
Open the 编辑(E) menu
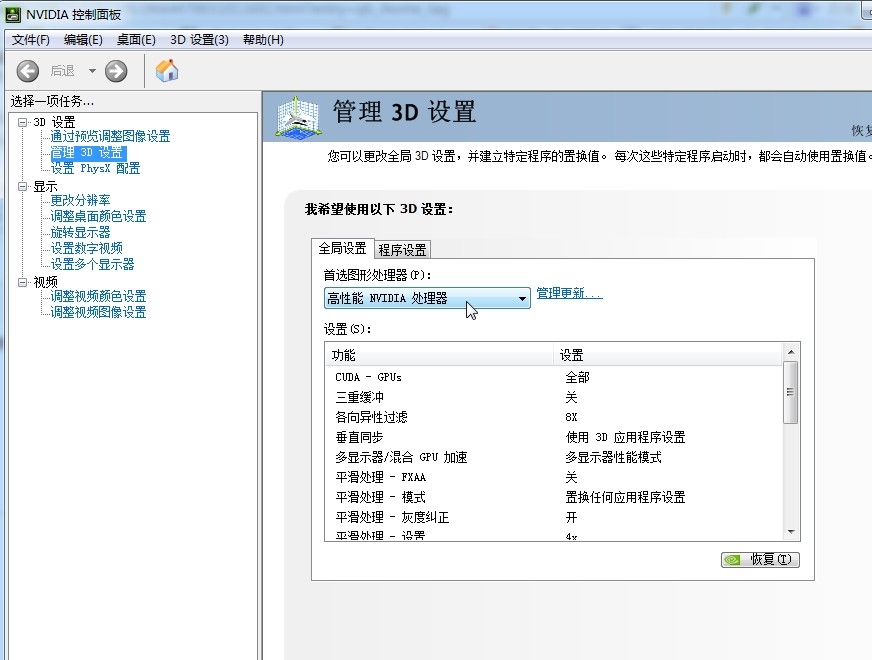tap(83, 40)
